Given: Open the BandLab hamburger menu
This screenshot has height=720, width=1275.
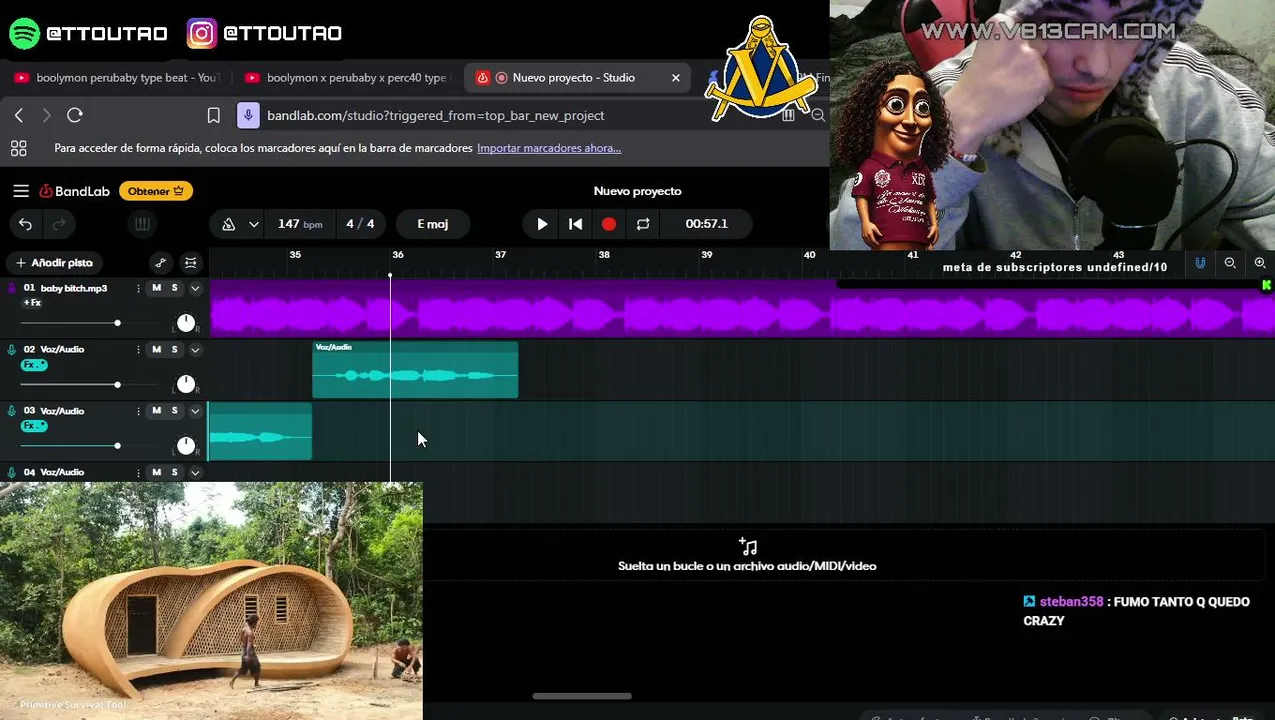Looking at the screenshot, I should coord(21,191).
